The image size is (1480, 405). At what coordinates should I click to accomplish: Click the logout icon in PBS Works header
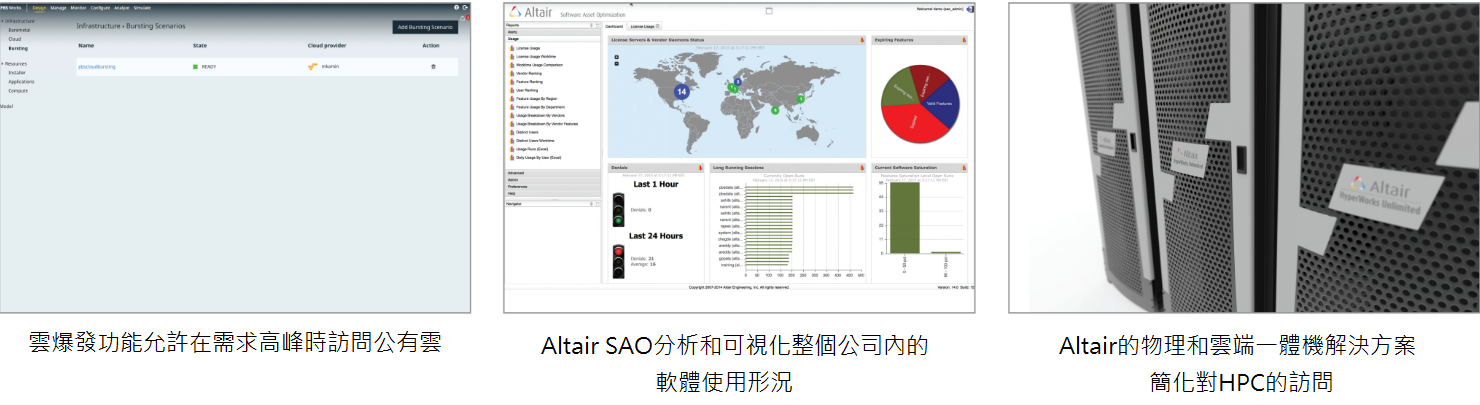pyautogui.click(x=466, y=7)
